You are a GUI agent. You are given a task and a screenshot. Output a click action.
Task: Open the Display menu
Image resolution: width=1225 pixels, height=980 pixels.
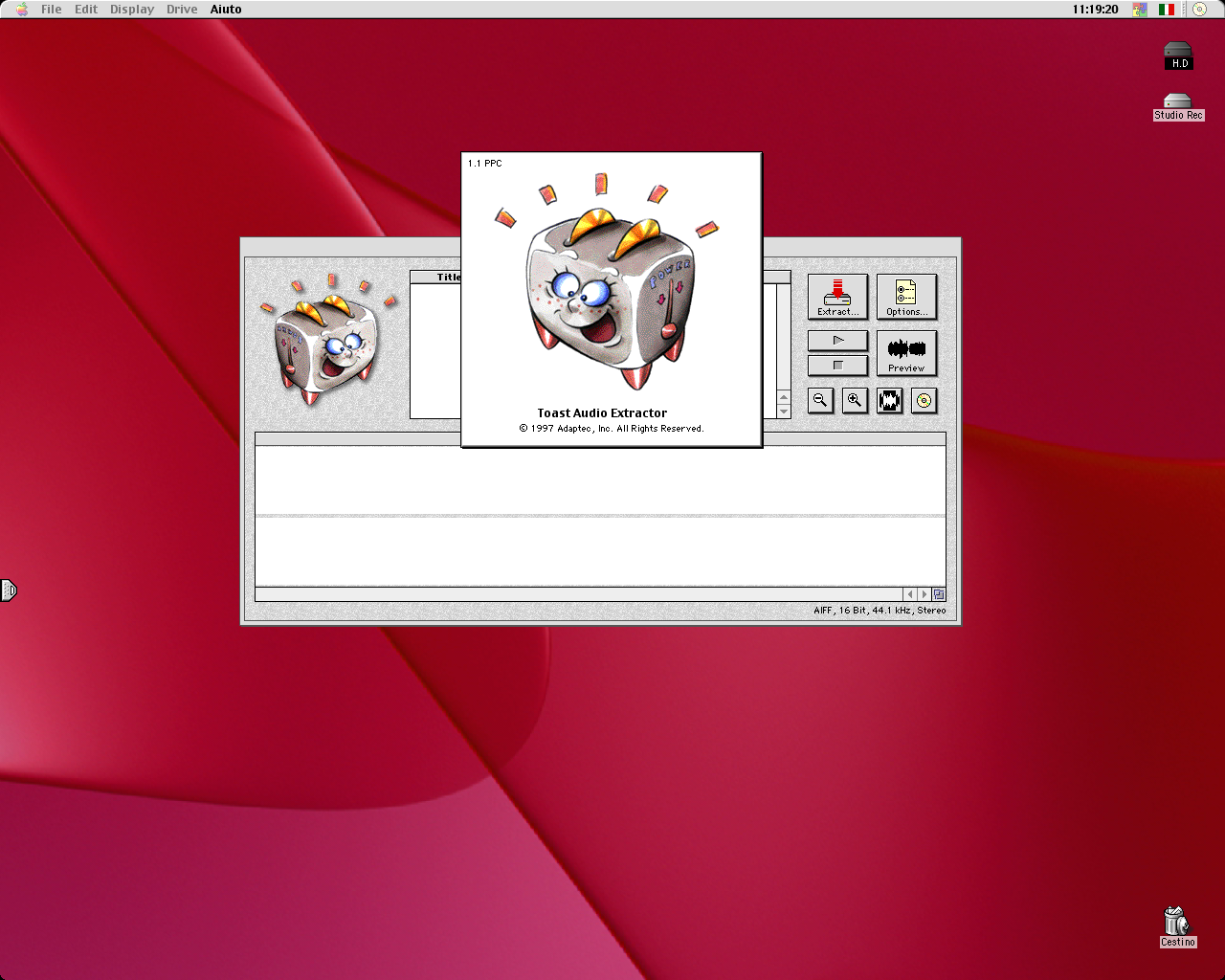pos(132,10)
